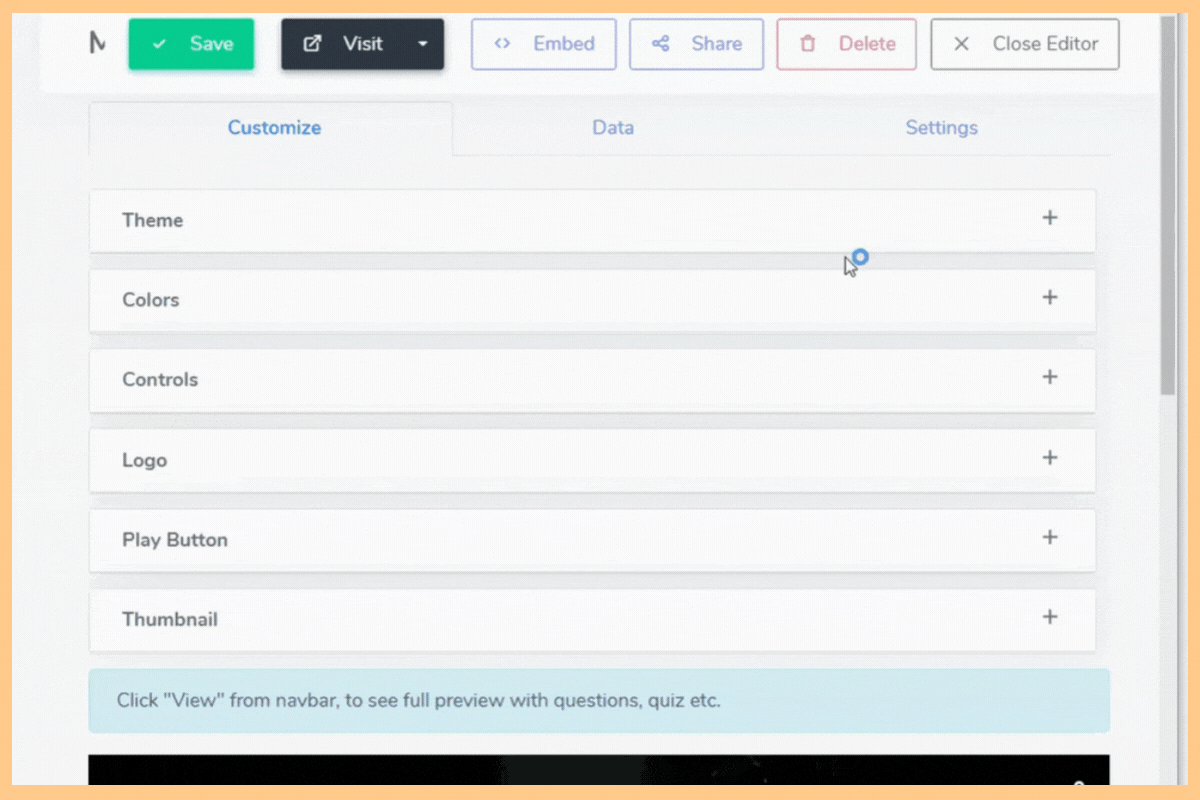1200x800 pixels.
Task: Click the X icon on Close Editor
Action: click(x=961, y=43)
